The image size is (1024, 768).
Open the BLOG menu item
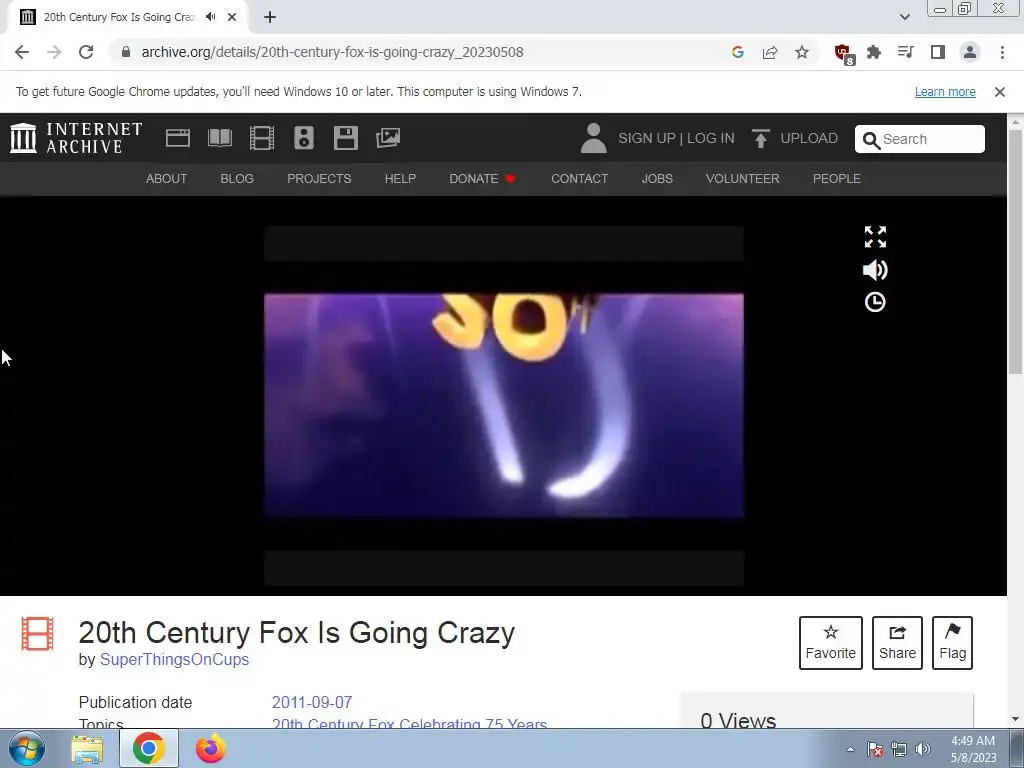pos(237,178)
